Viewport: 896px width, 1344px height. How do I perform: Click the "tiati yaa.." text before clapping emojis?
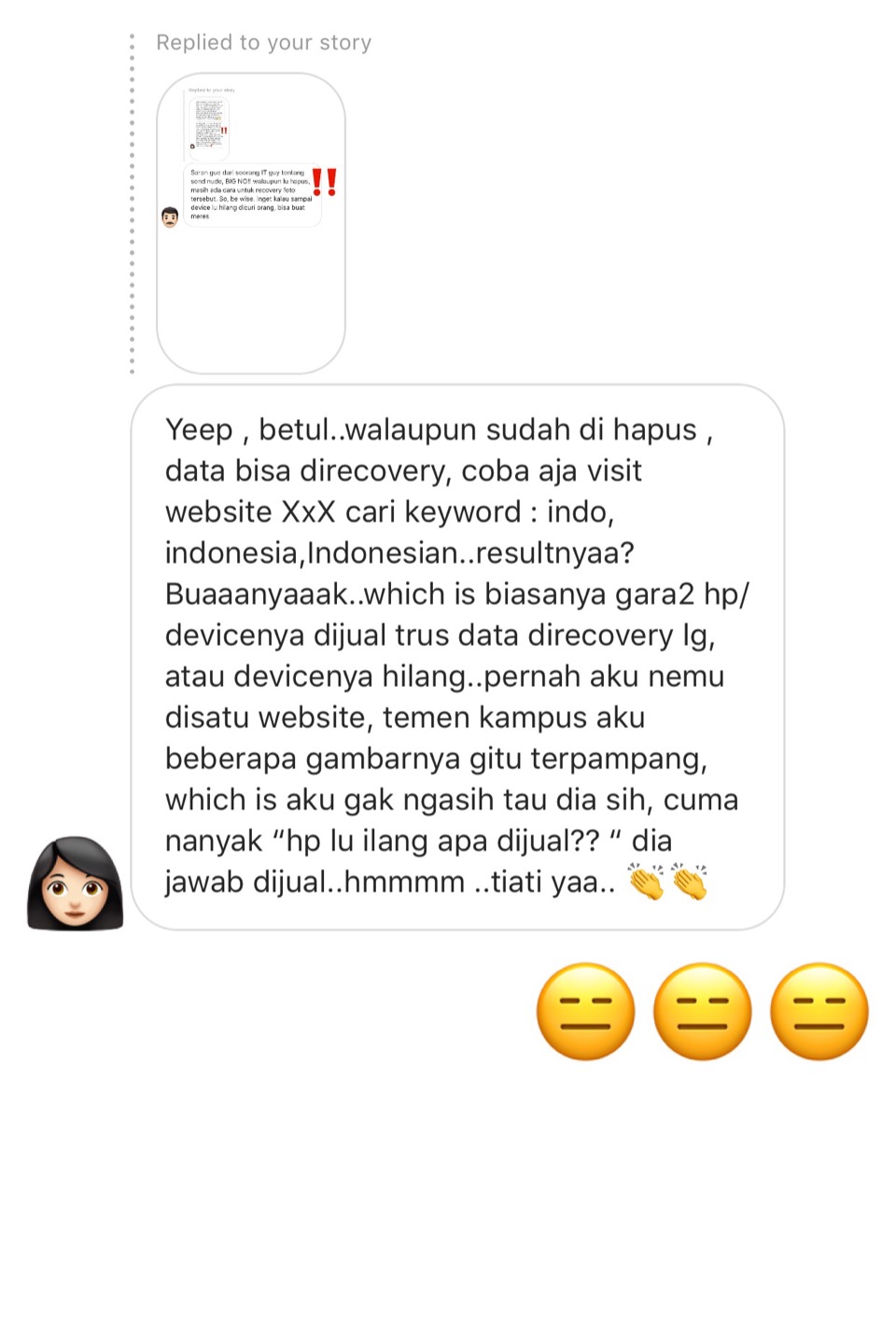pos(545,881)
